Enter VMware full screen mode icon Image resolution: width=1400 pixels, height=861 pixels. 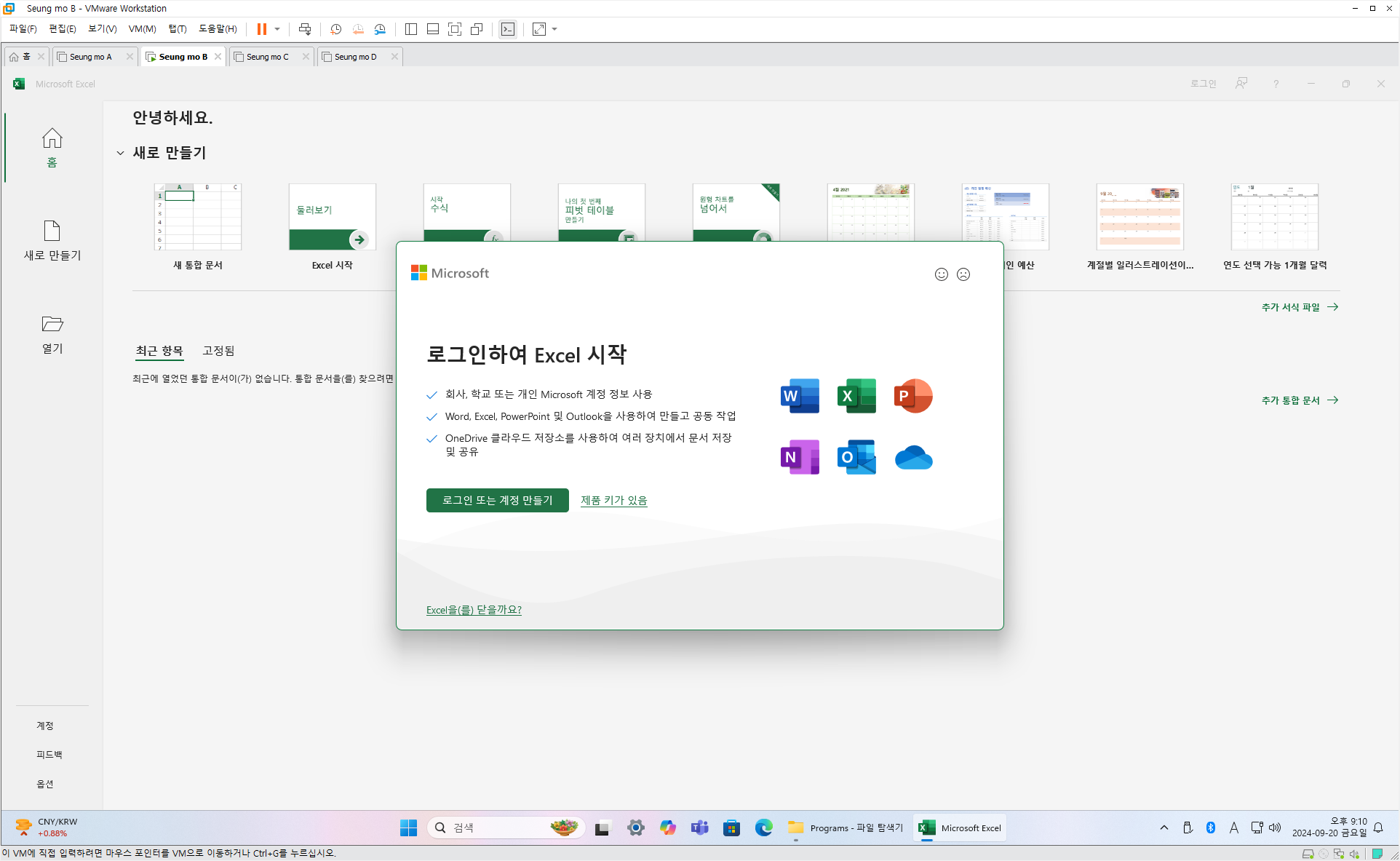click(x=455, y=29)
